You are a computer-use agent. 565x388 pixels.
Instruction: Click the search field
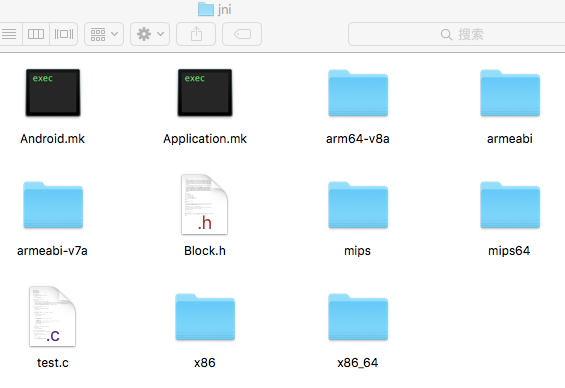pos(457,34)
